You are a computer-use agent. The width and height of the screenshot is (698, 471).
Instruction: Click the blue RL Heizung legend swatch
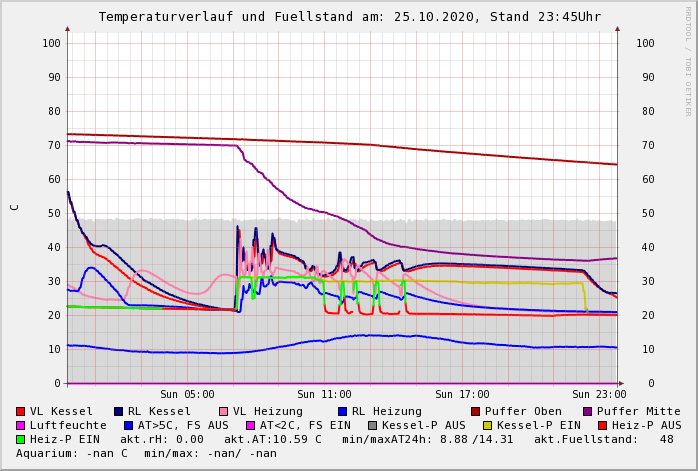click(x=343, y=411)
